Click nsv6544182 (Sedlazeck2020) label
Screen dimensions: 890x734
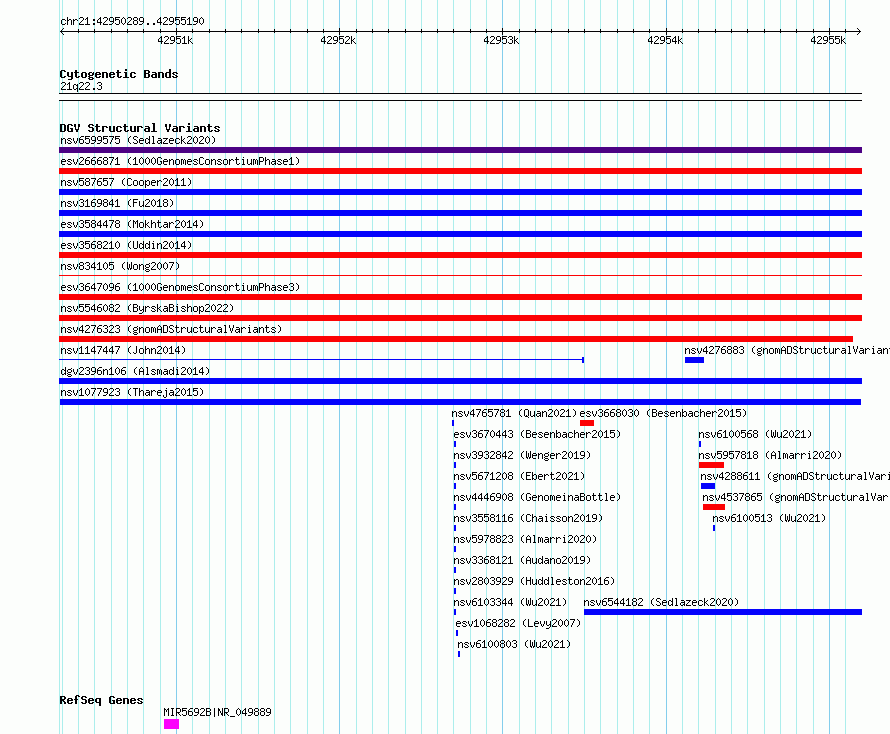tap(661, 602)
